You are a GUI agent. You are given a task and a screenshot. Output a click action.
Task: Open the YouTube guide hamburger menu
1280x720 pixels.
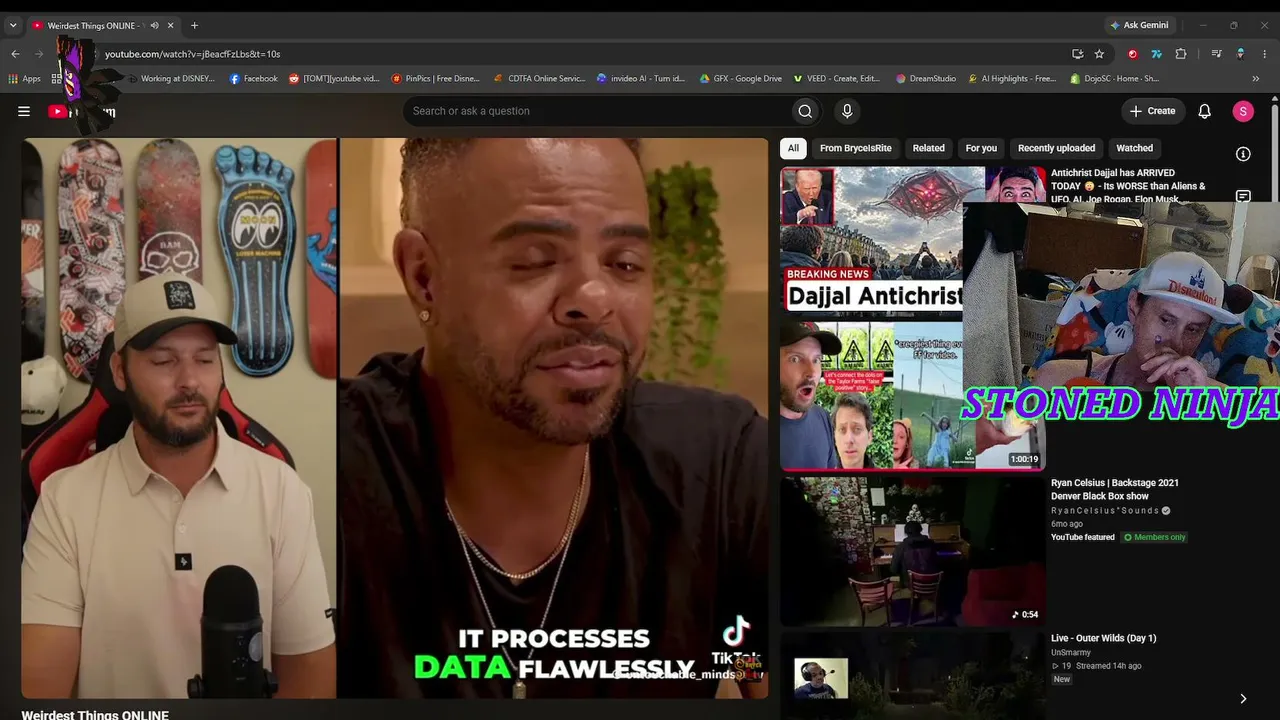tap(24, 111)
